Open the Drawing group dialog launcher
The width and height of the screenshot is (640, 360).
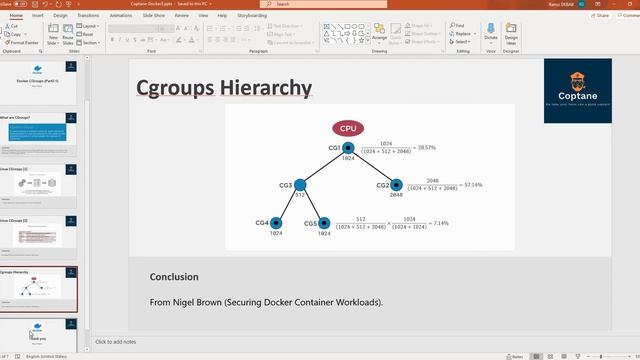tap(443, 51)
